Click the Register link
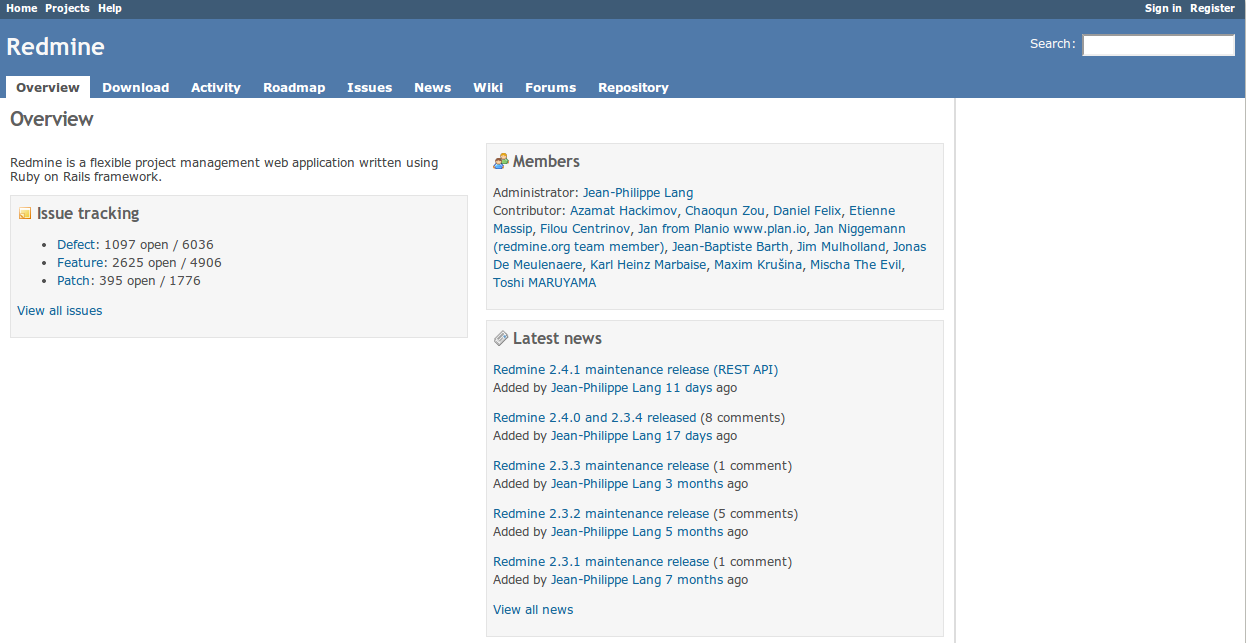The width and height of the screenshot is (1246, 643). coord(1212,8)
